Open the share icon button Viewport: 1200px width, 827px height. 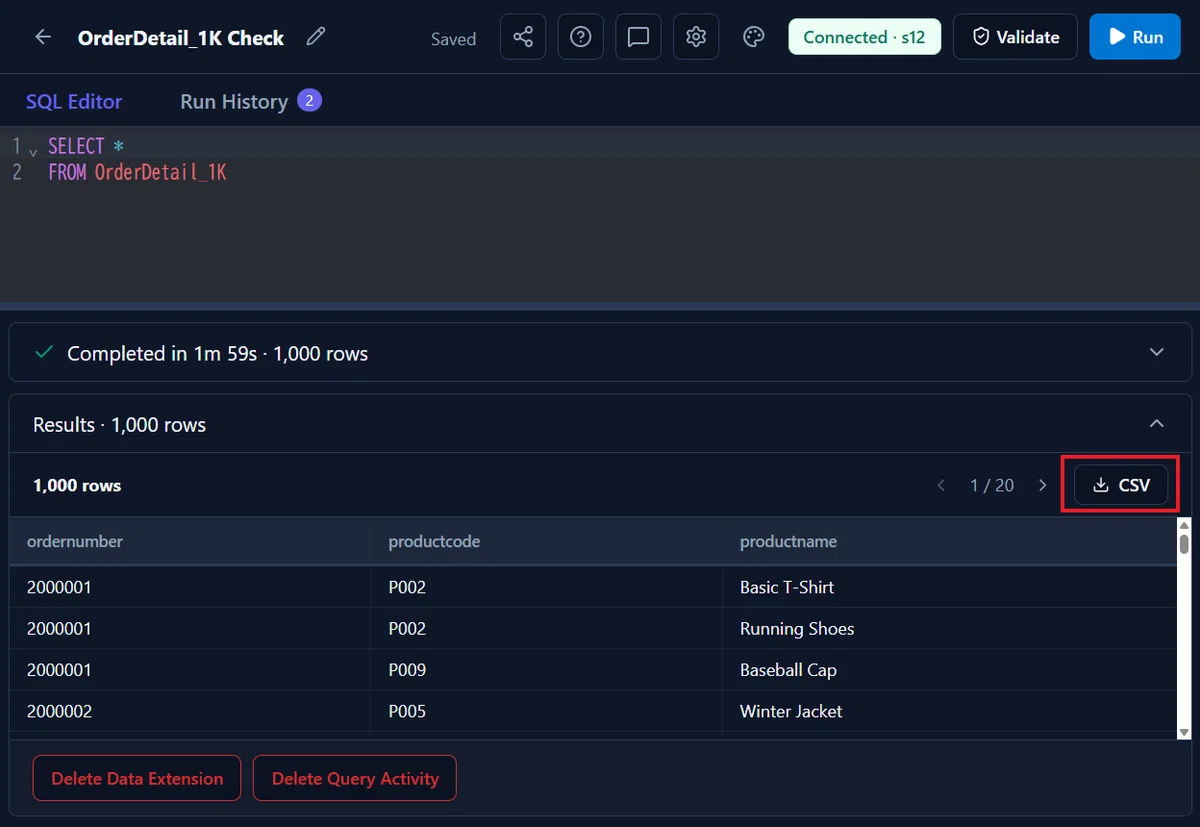pyautogui.click(x=522, y=37)
